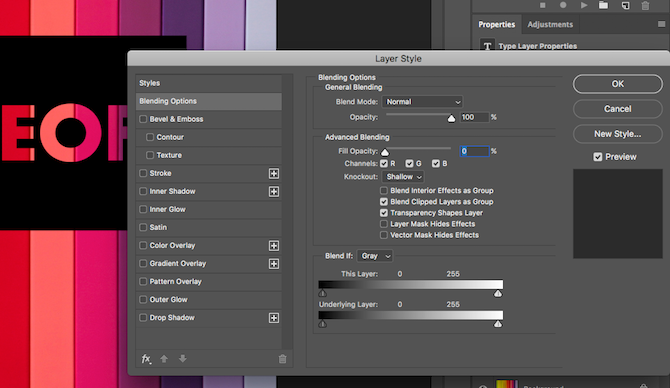The height and width of the screenshot is (388, 670).
Task: Move effect up with the up arrow
Action: tap(164, 359)
